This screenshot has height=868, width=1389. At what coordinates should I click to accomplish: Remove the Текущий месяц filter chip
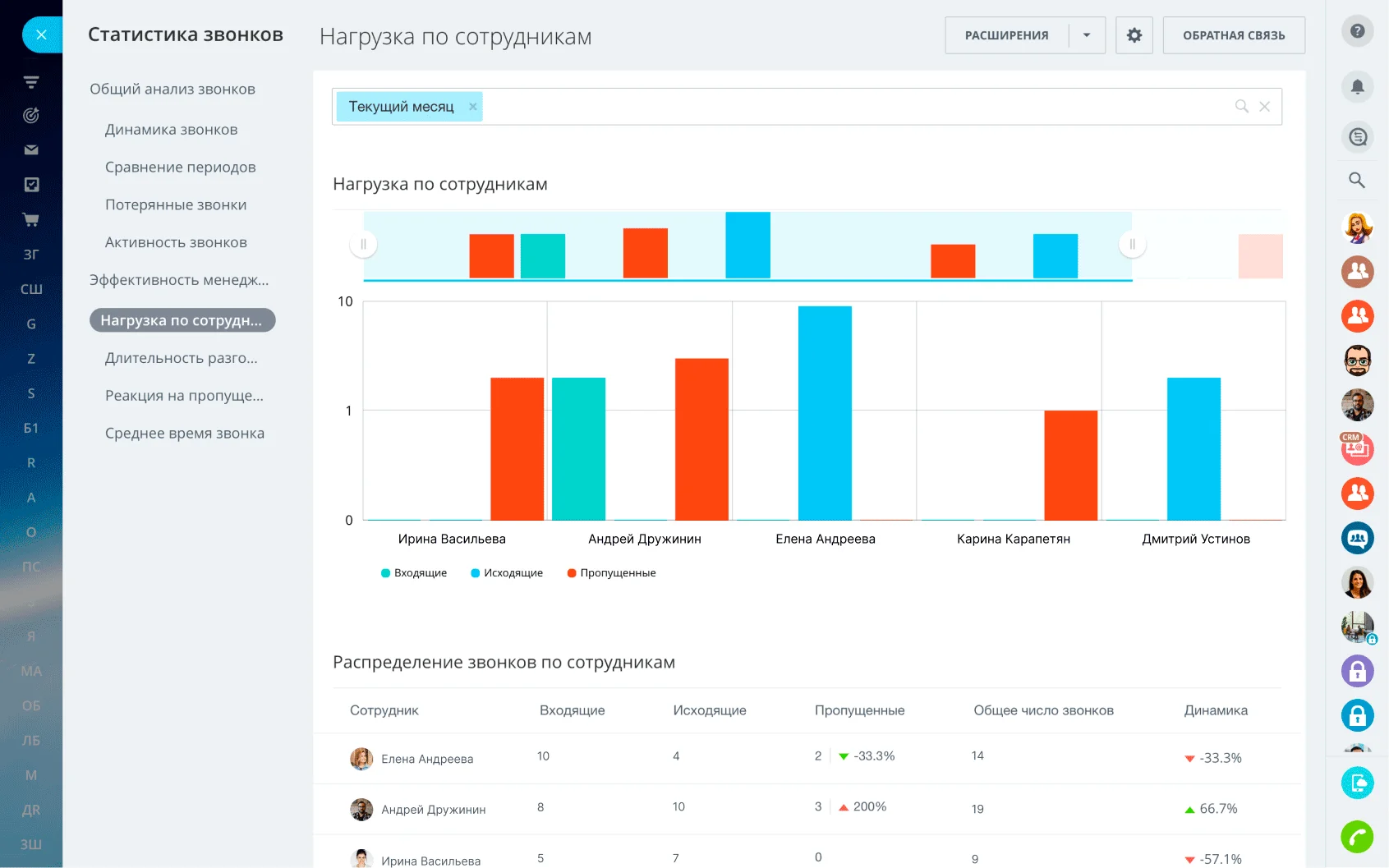pos(473,106)
